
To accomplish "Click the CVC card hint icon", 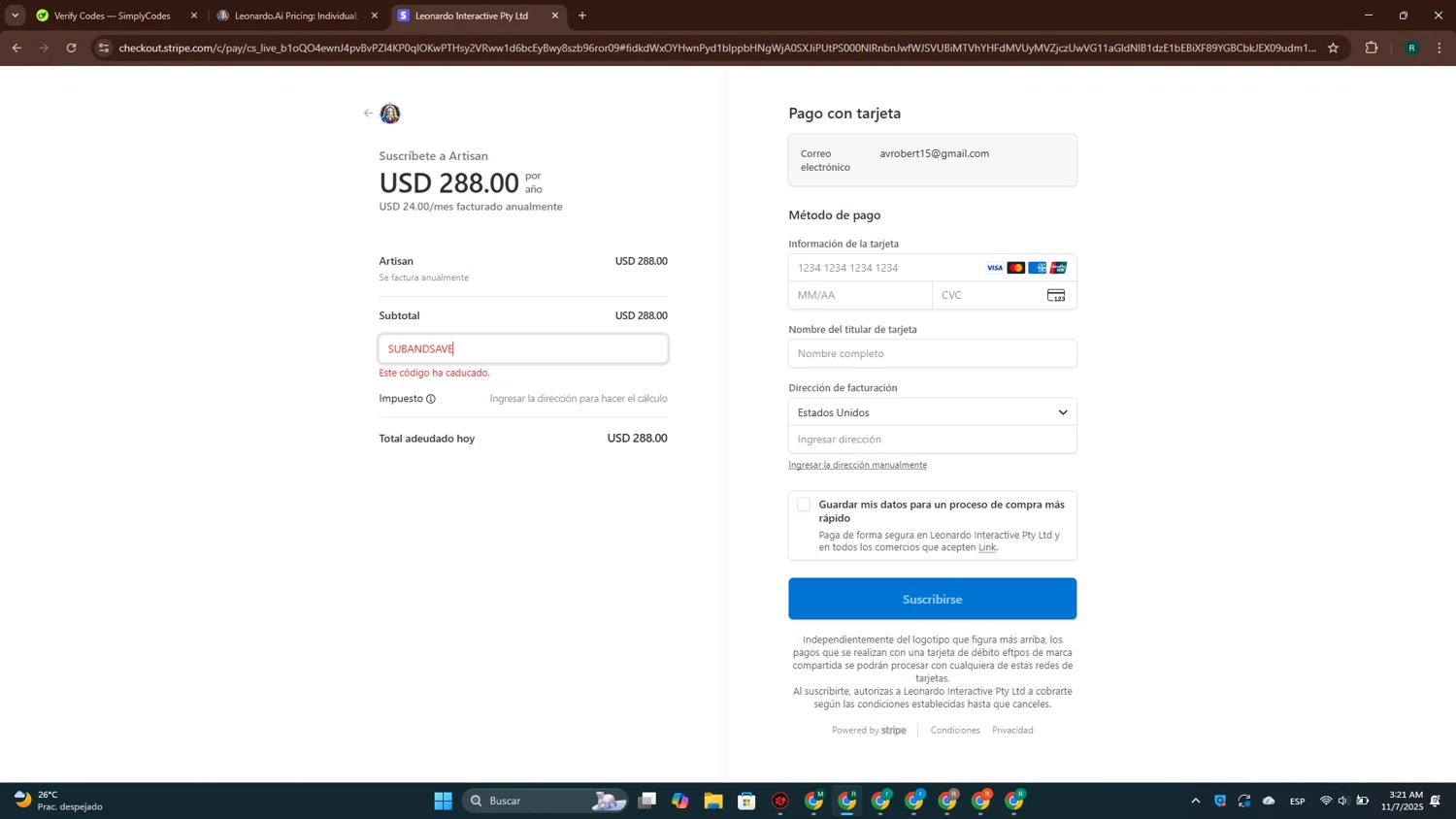I will coord(1056,295).
